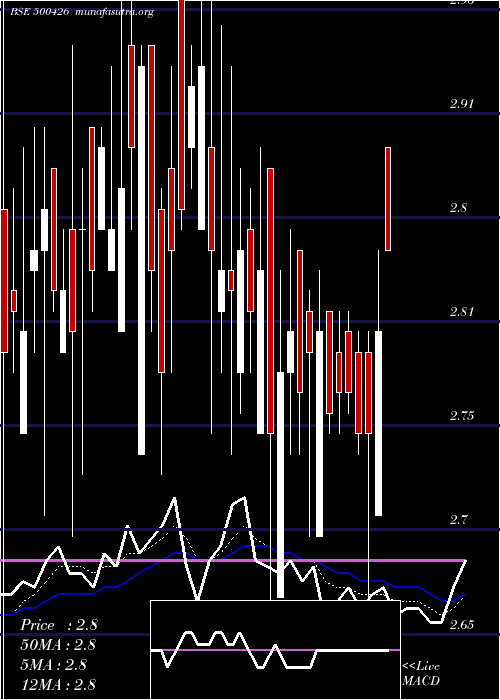Click the 2.75 price axis label
The width and height of the screenshot is (500, 700).
461,416
